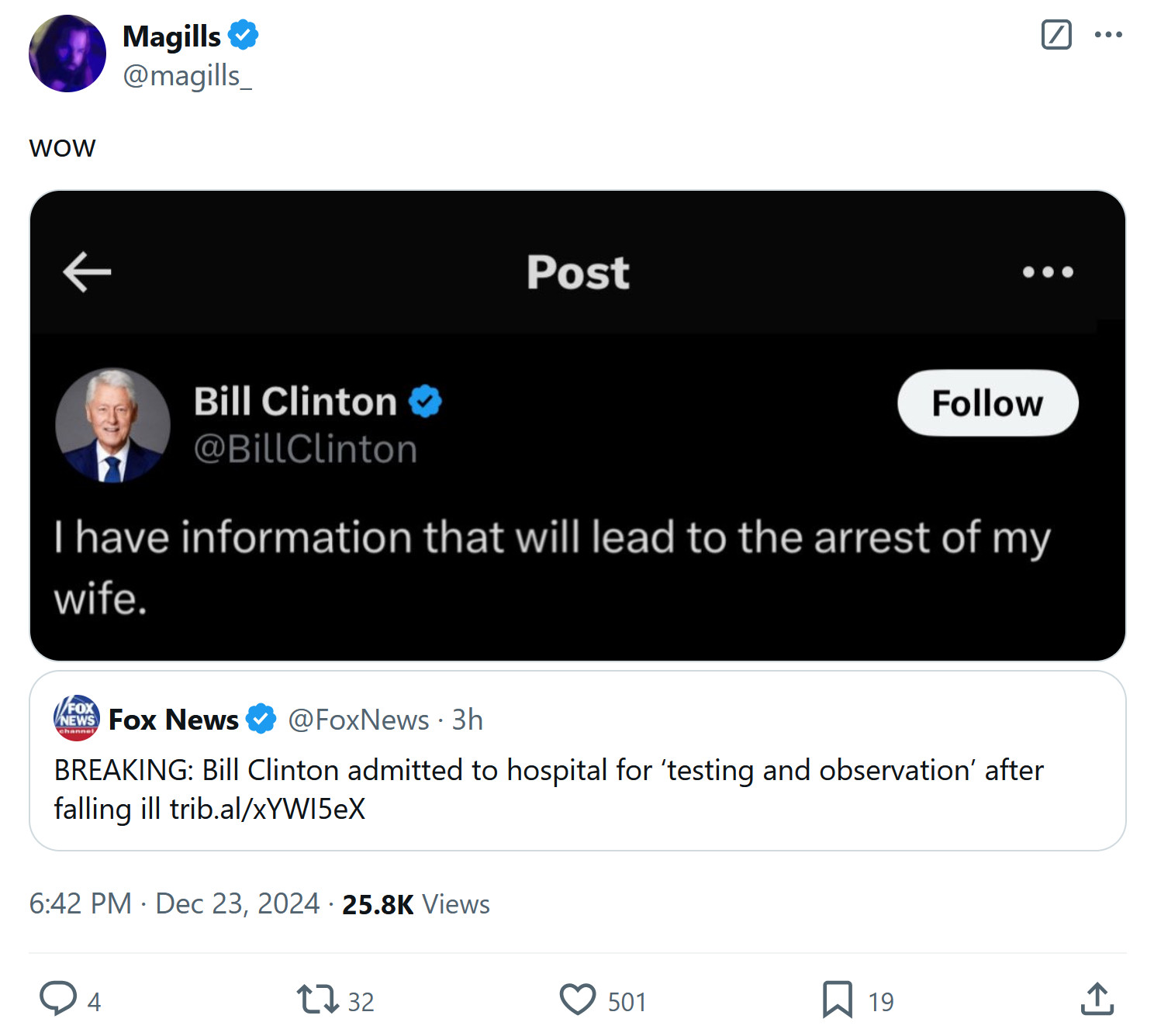Viewport: 1154px width, 1036px height.
Task: Click the back arrow in the embedded post
Action: [x=87, y=272]
